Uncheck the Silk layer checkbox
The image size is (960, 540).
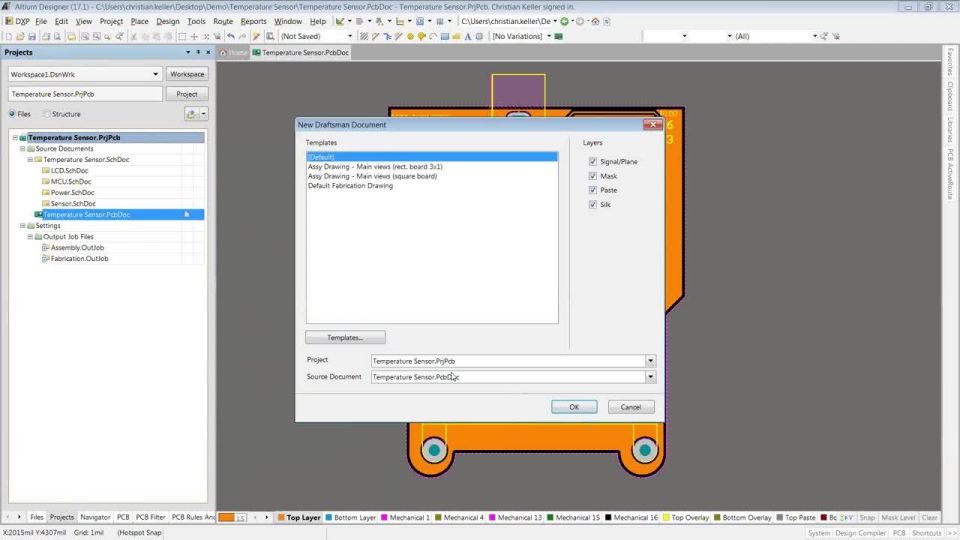point(593,204)
